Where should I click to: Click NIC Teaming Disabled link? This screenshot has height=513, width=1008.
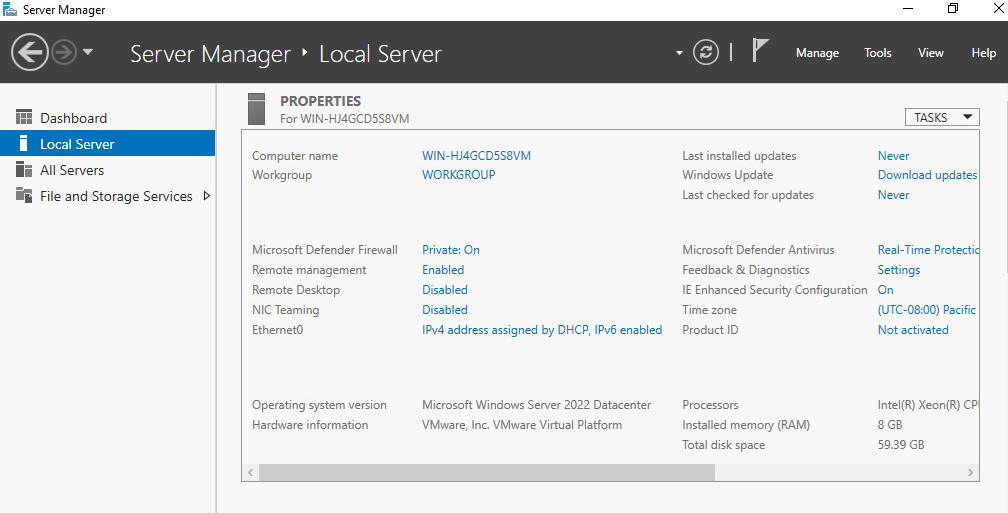445,310
